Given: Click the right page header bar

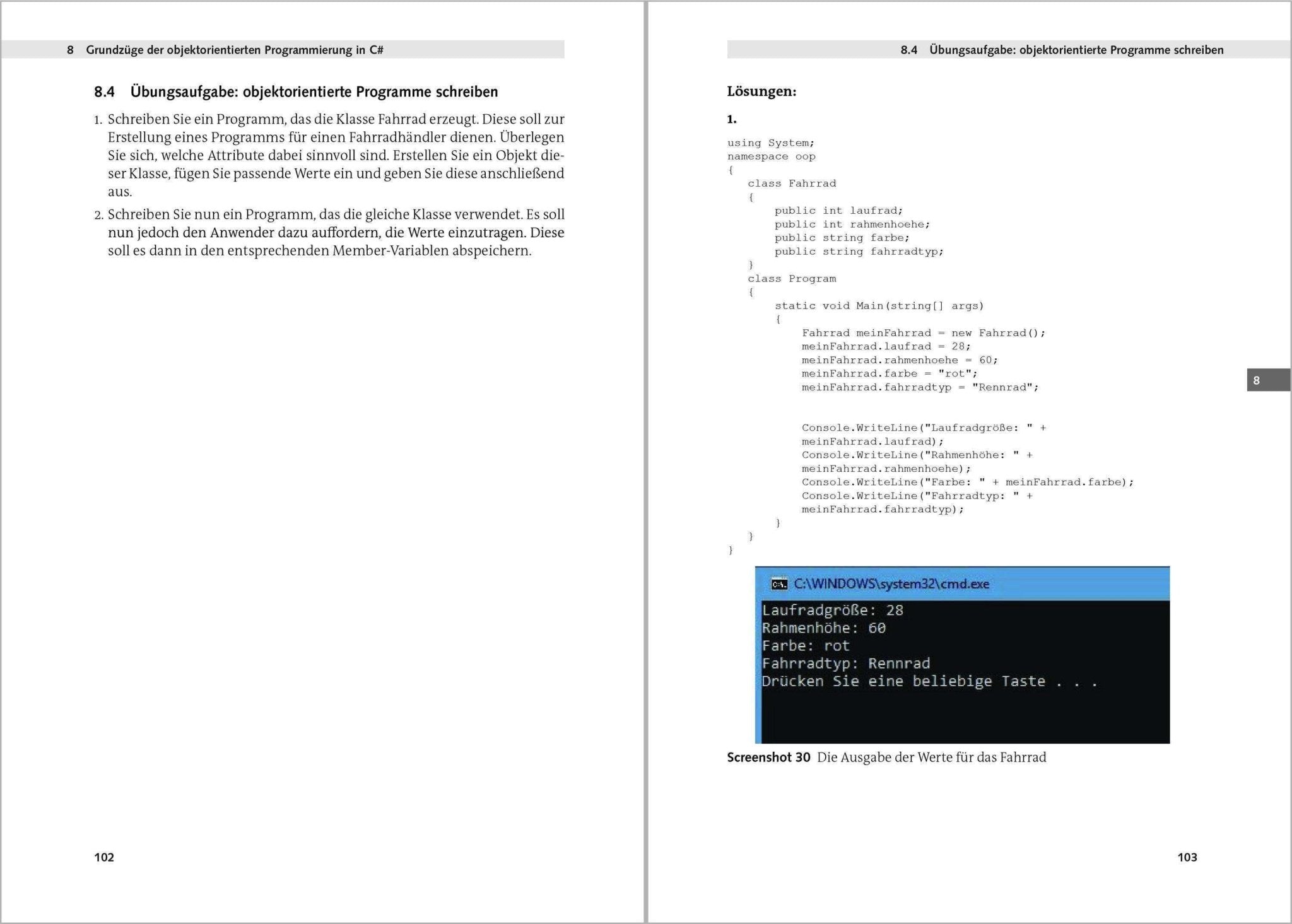Looking at the screenshot, I should click(1008, 50).
